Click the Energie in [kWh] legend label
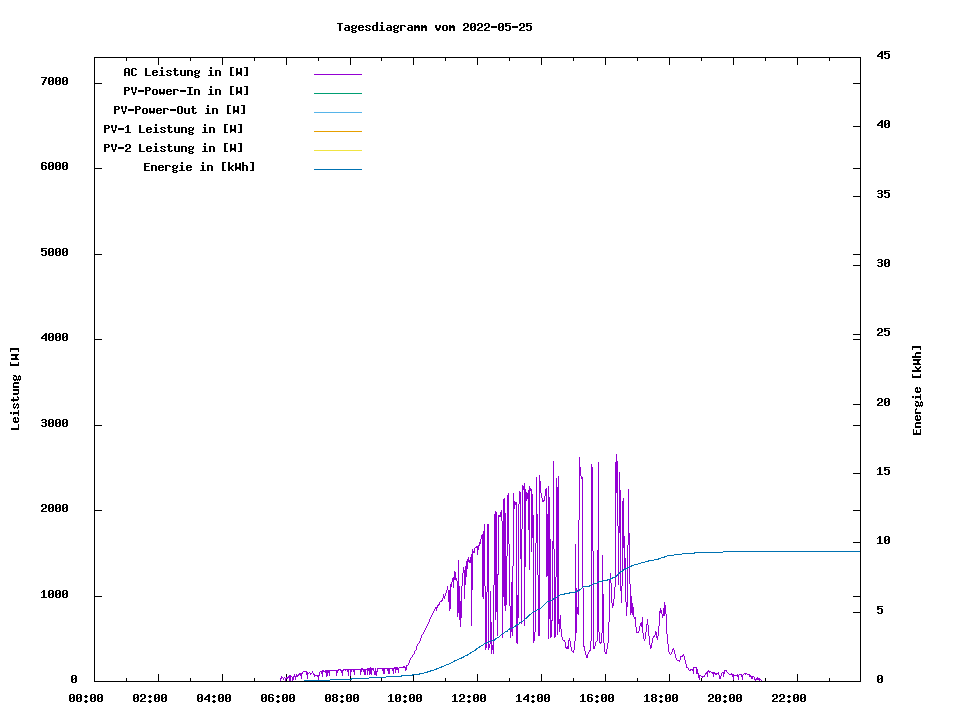Screen dimensions: 960x720 pos(199,167)
